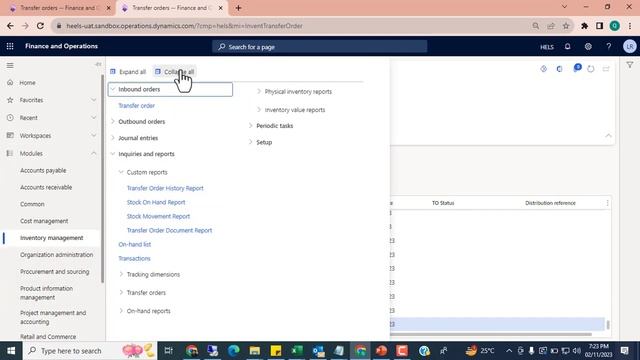640x360 pixels.
Task: Click the Collapse all button
Action: click(174, 72)
